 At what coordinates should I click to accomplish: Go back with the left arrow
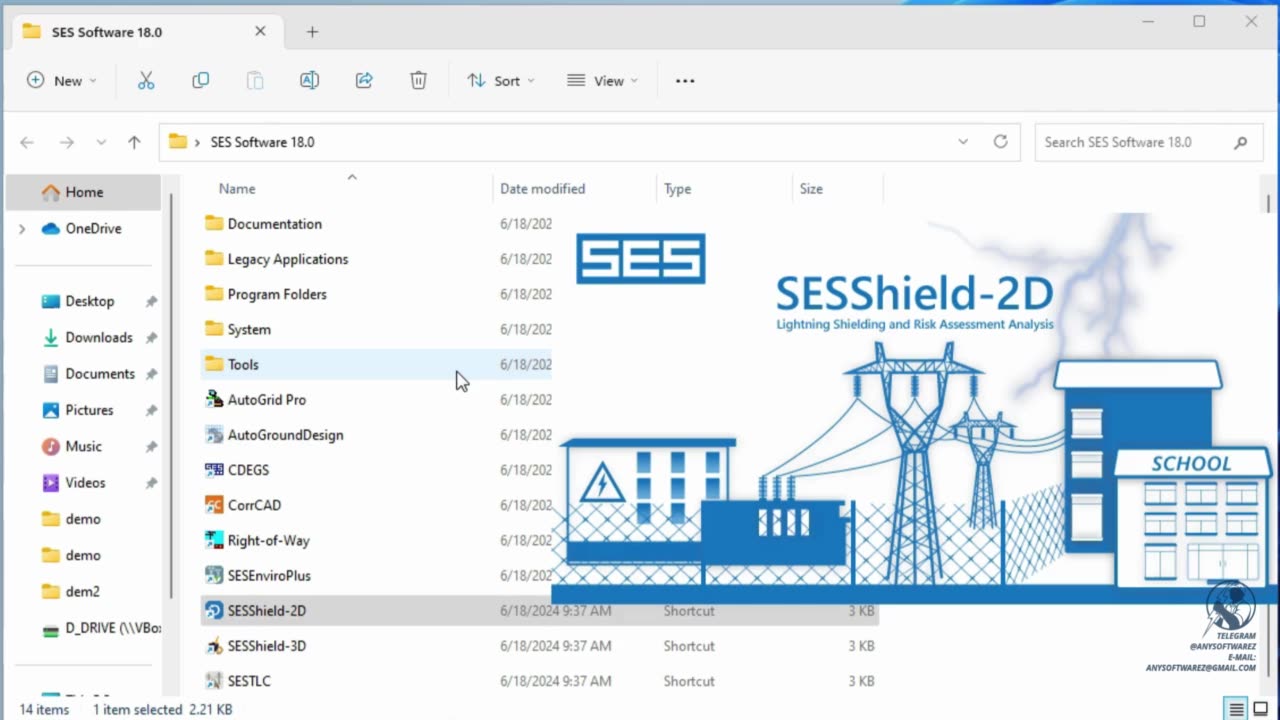coord(27,142)
